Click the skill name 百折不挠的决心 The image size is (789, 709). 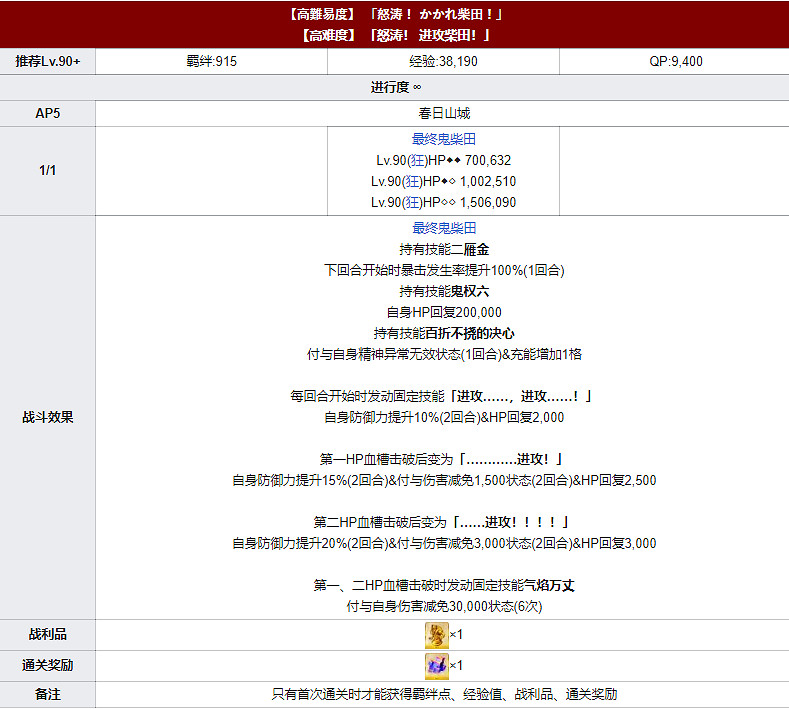469,334
